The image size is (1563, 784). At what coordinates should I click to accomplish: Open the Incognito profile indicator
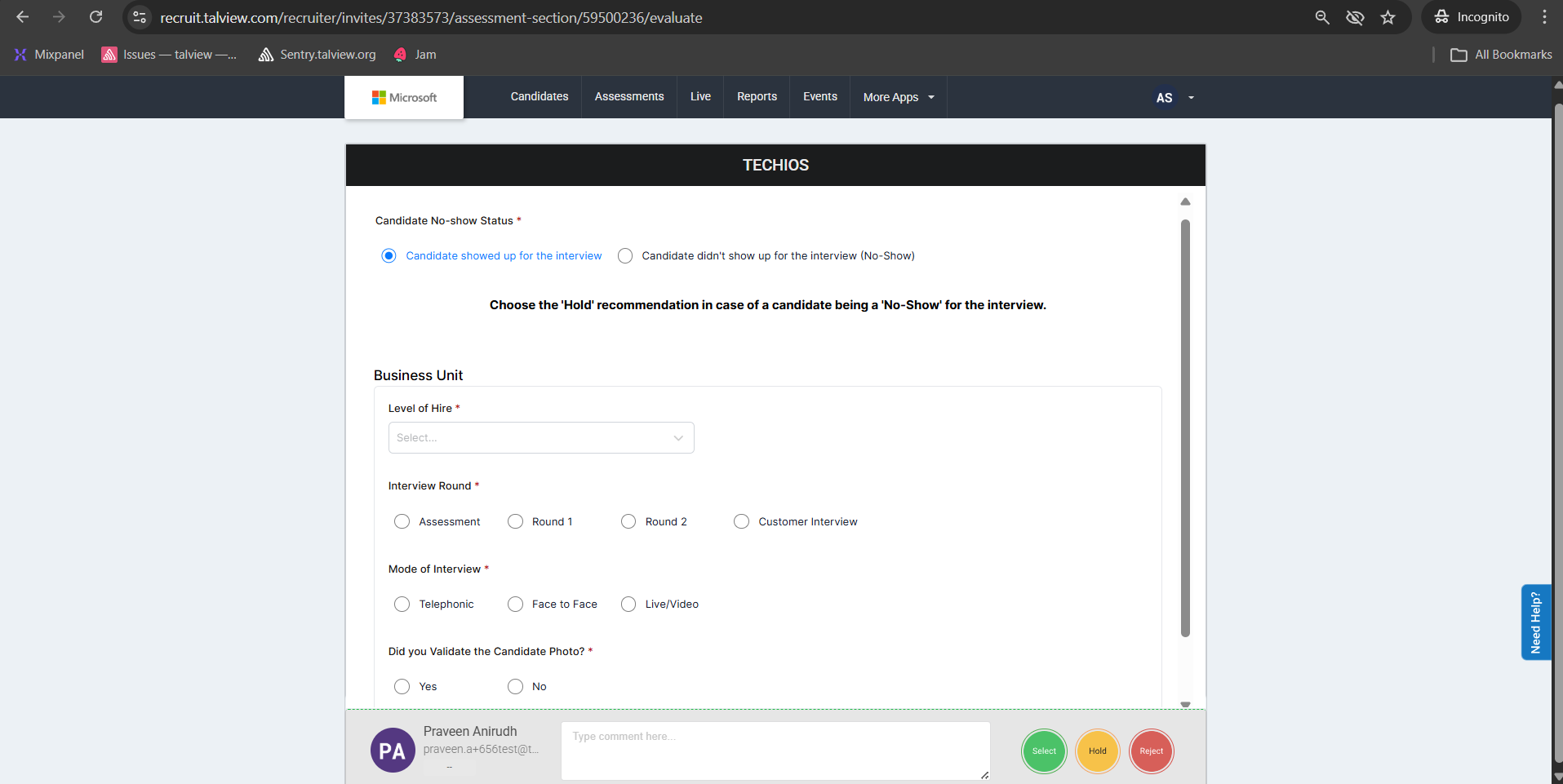coord(1472,17)
